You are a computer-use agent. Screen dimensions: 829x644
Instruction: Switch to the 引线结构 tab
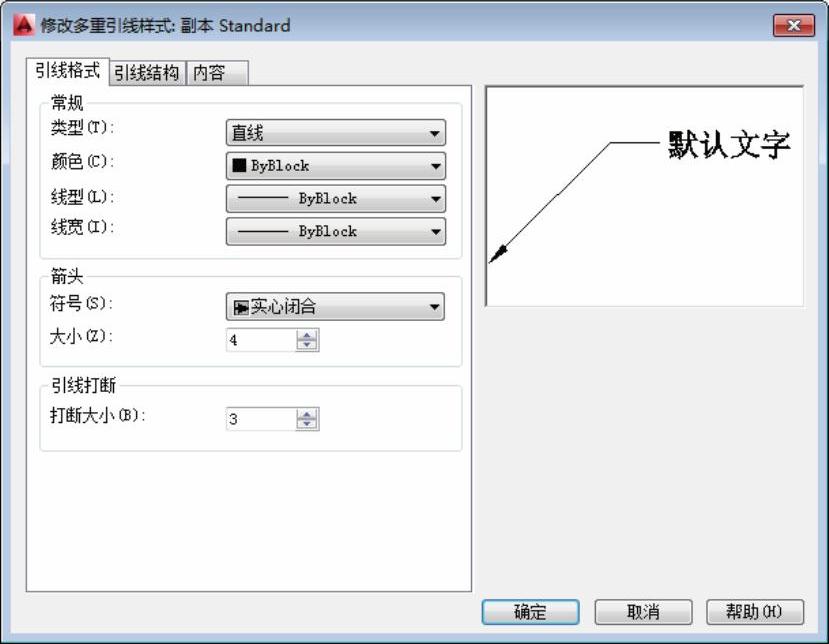146,73
